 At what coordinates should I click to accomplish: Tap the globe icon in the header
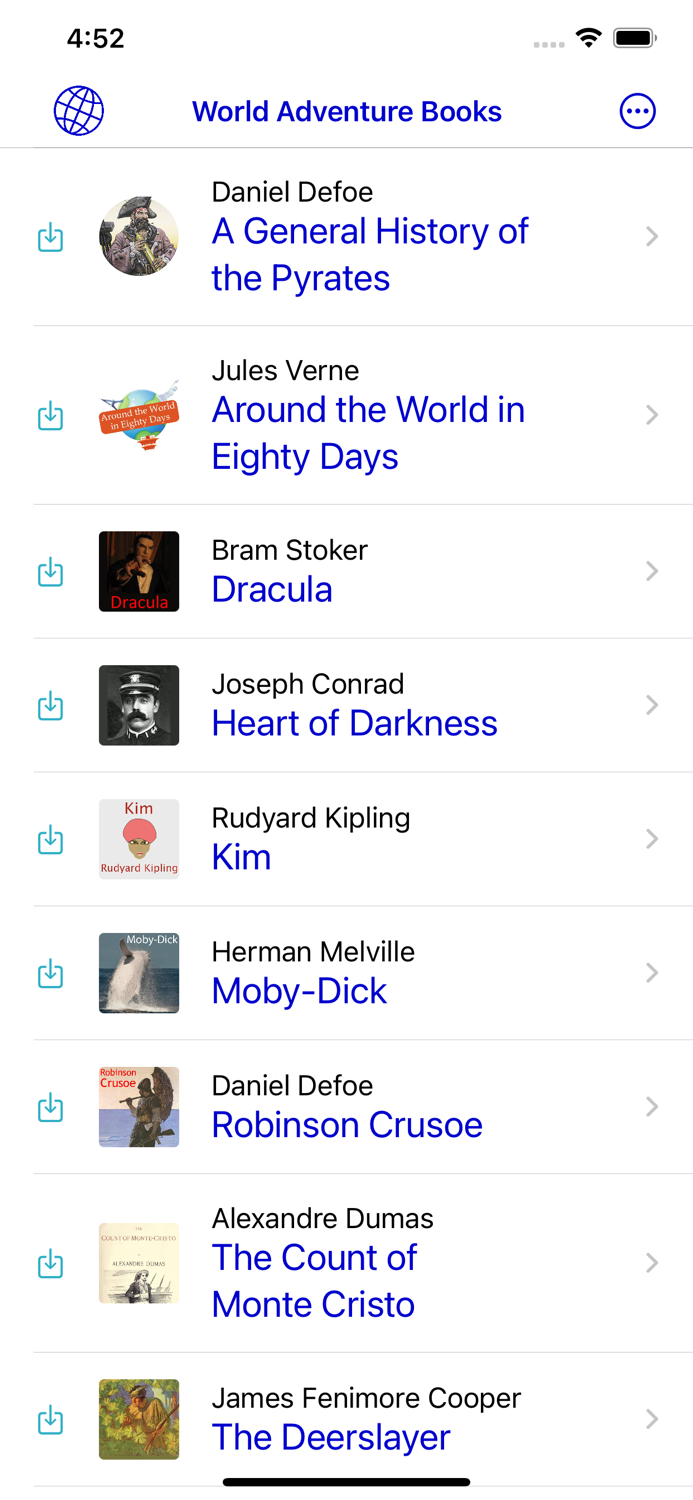[x=79, y=111]
